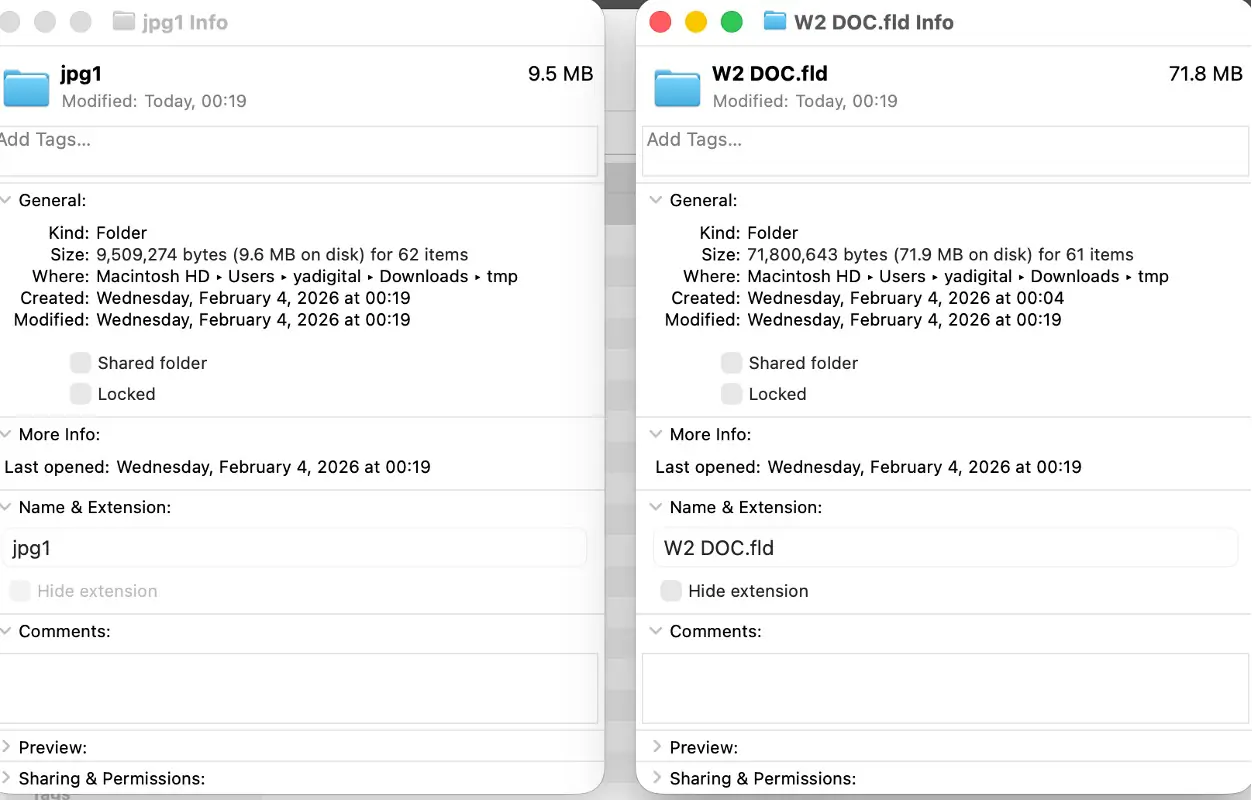The width and height of the screenshot is (1252, 800).
Task: Click the small folder icon in jpg1 Info title bar
Action: tap(124, 21)
